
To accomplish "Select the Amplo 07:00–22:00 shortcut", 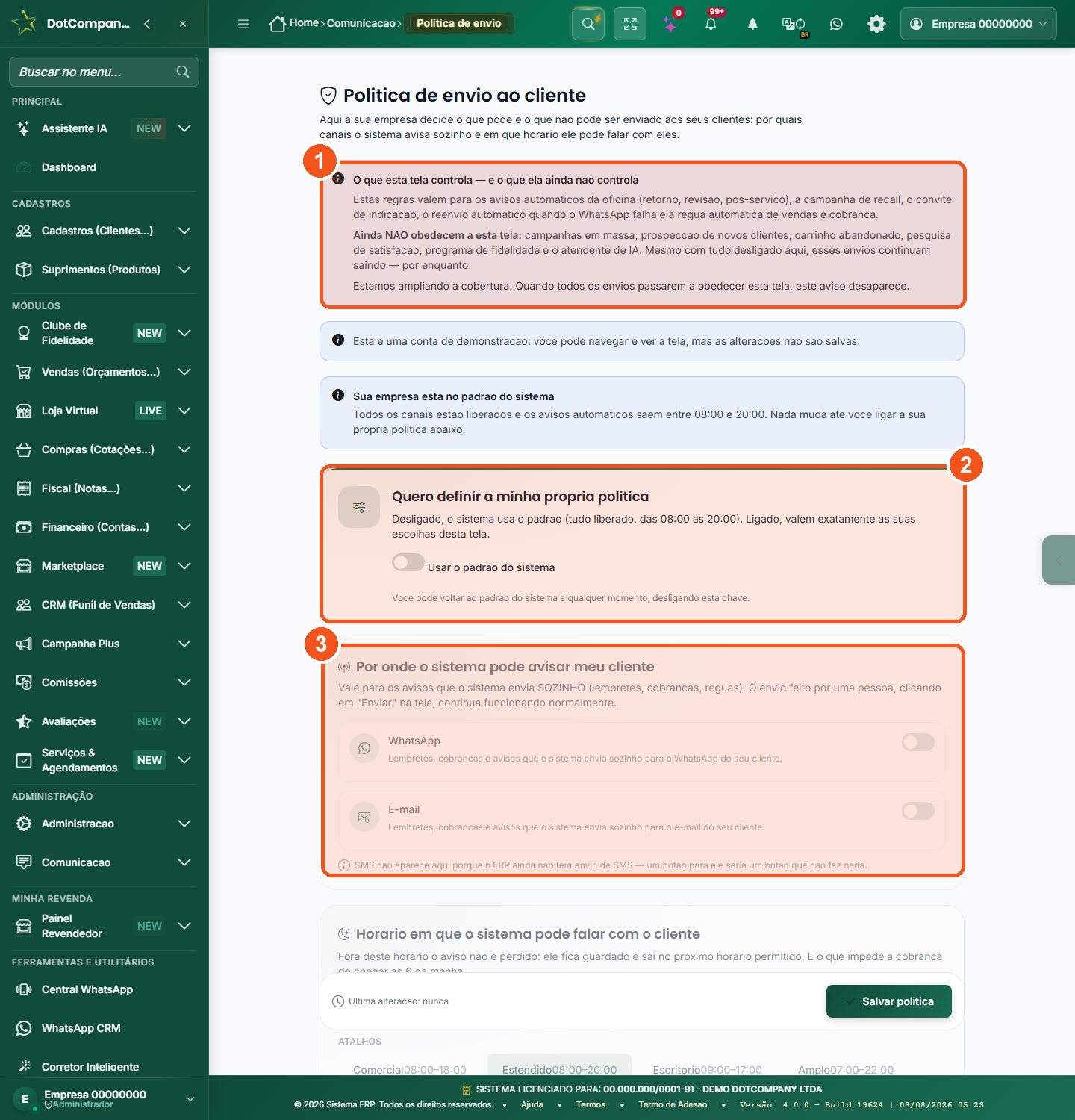I will coord(846,1069).
